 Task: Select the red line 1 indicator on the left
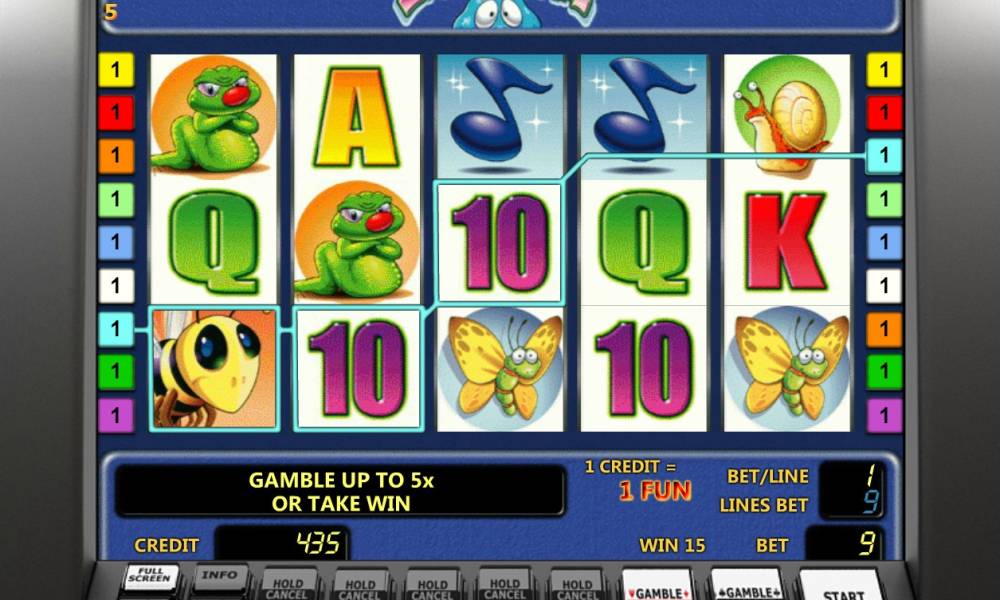[116, 113]
